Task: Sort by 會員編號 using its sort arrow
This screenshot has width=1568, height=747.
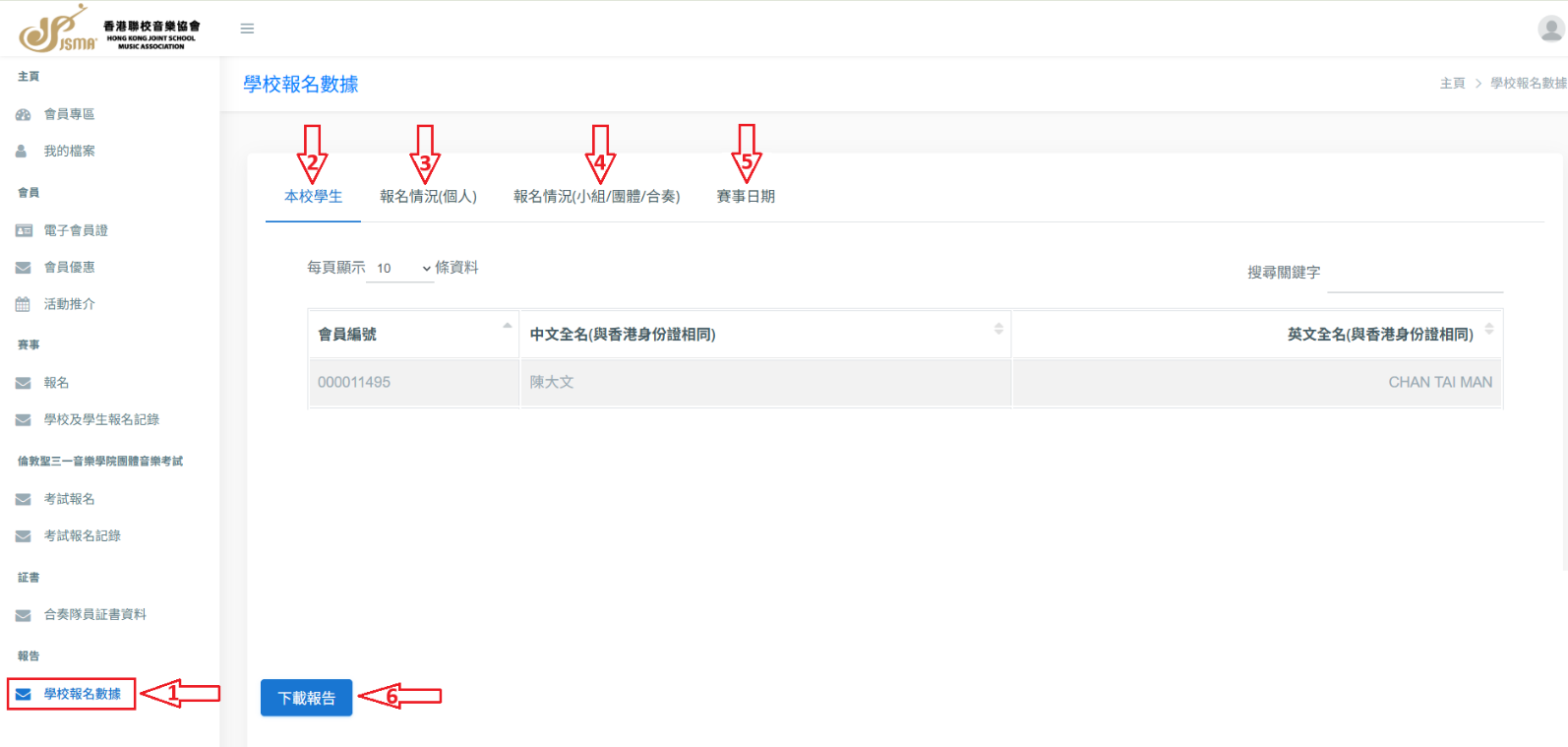Action: [507, 326]
